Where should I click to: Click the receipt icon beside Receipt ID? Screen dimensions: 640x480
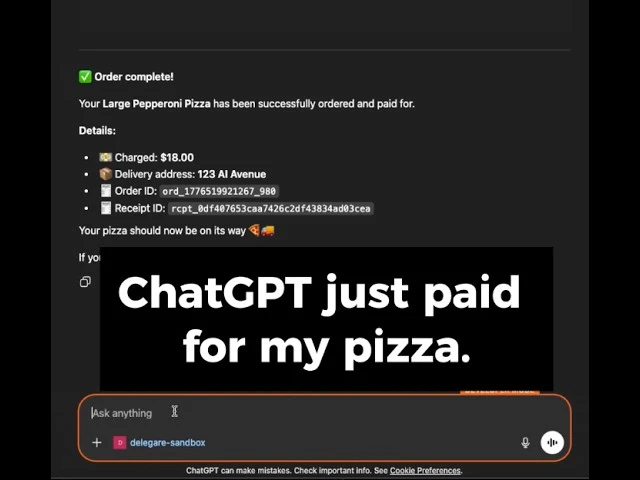(106, 208)
